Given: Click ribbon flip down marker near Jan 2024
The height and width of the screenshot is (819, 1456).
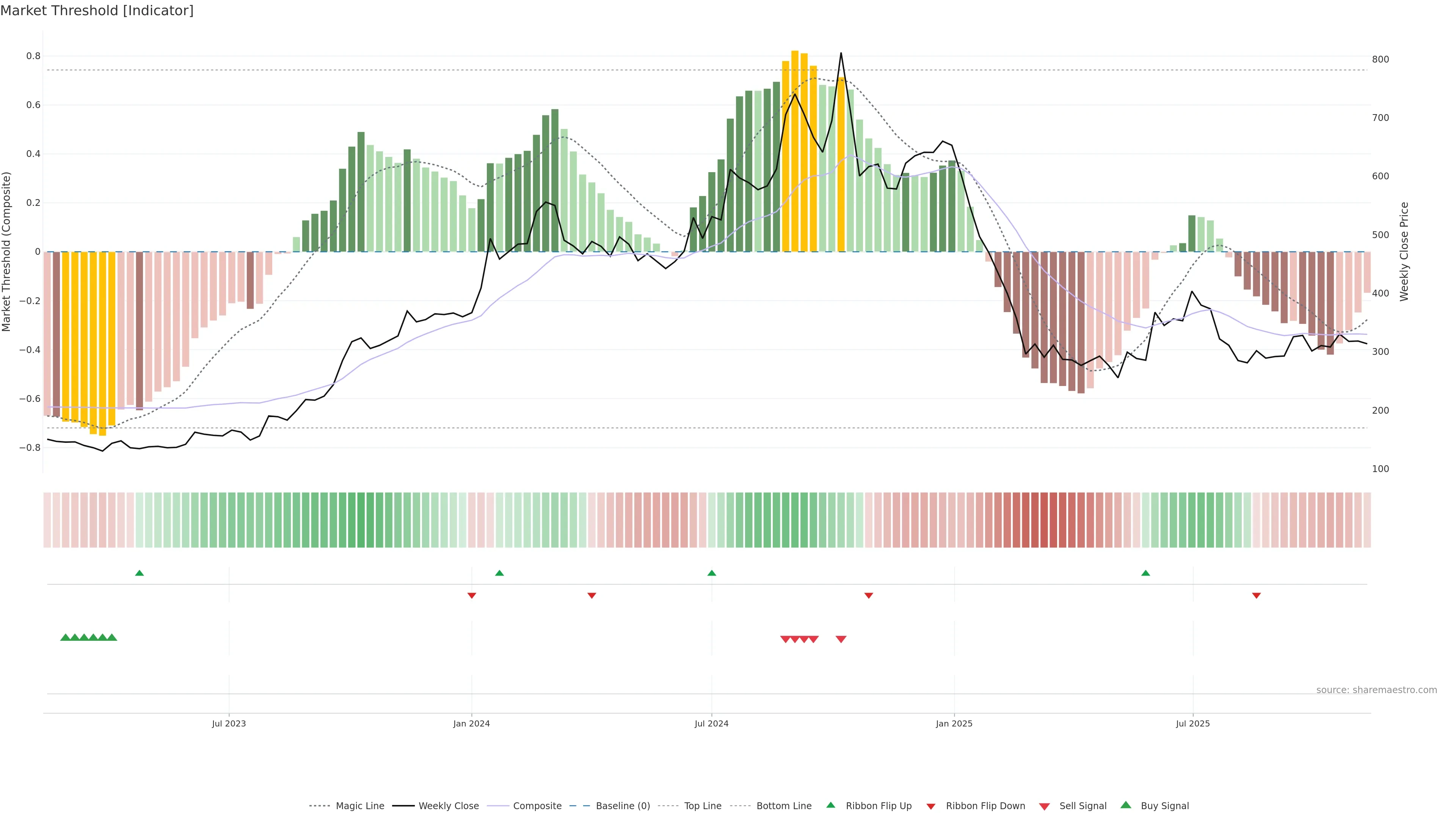Looking at the screenshot, I should click(472, 596).
